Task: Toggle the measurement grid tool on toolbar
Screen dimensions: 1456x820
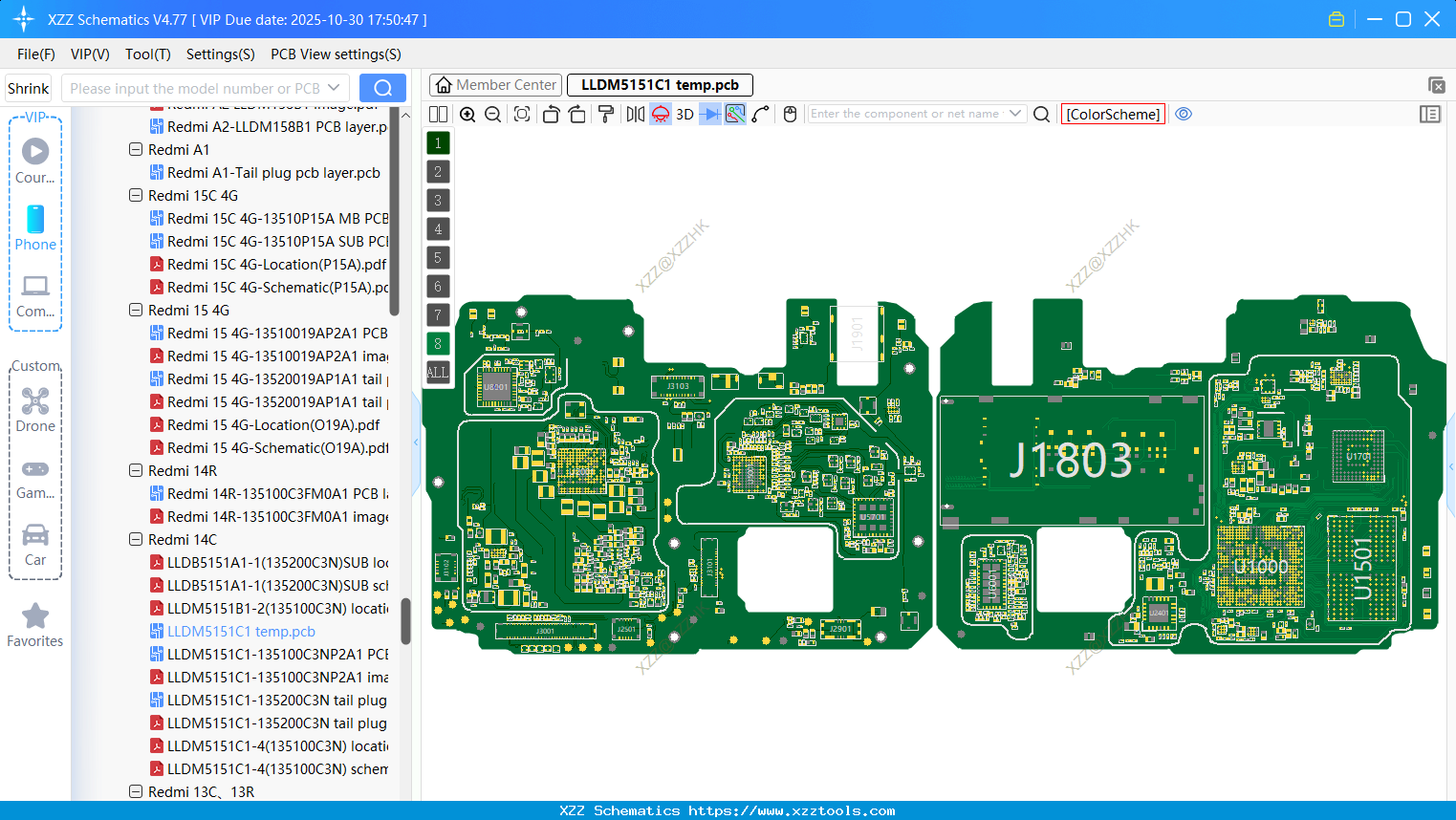Action: coord(734,114)
